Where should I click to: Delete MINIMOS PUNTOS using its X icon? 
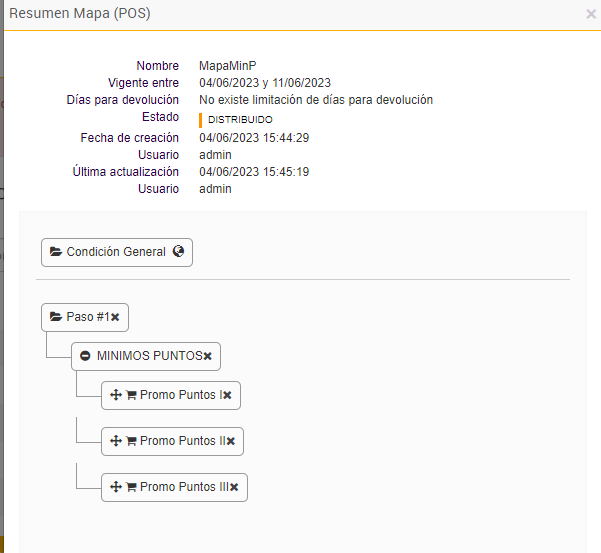tap(207, 356)
